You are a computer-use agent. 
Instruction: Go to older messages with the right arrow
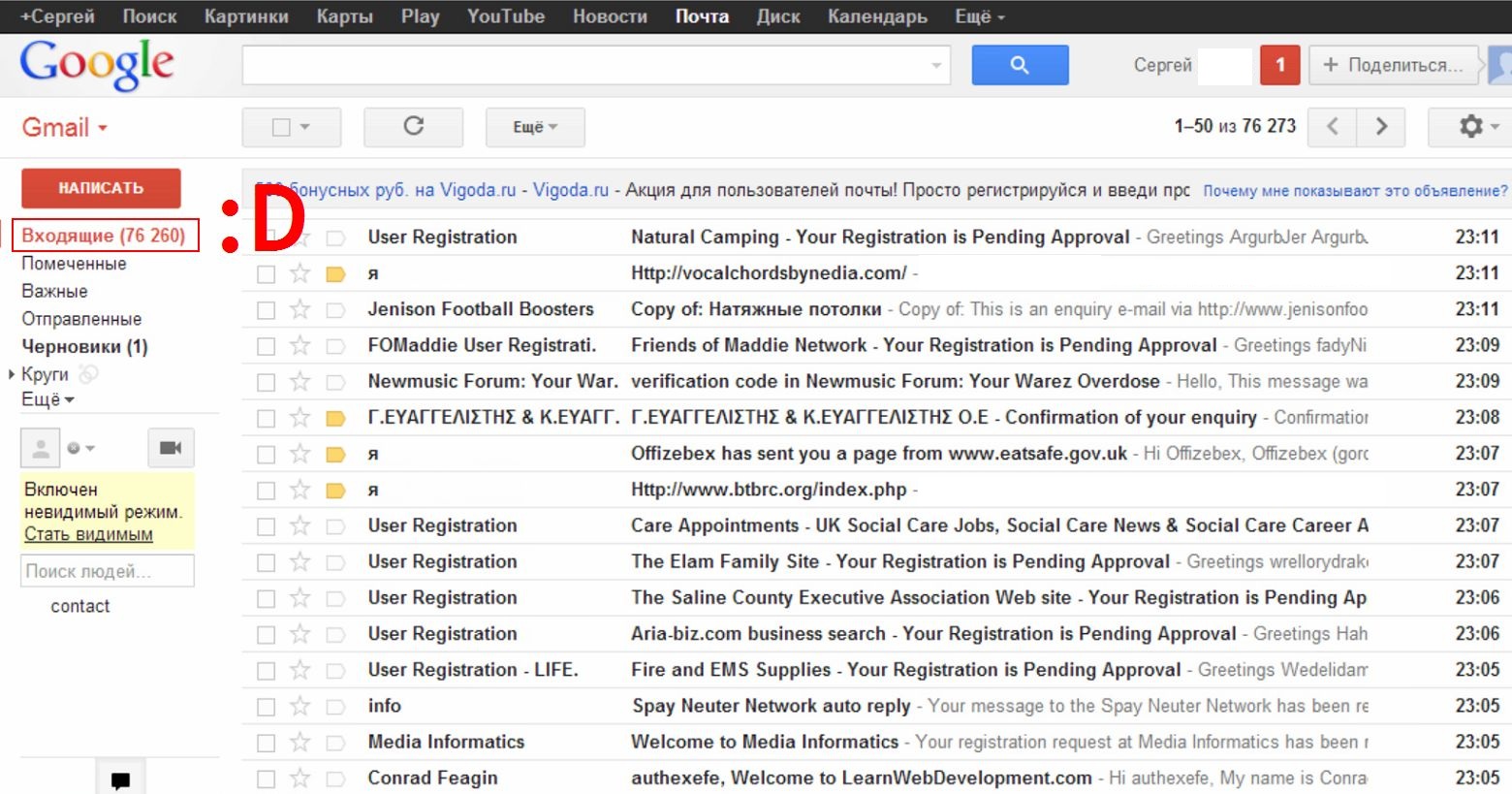[x=1382, y=127]
